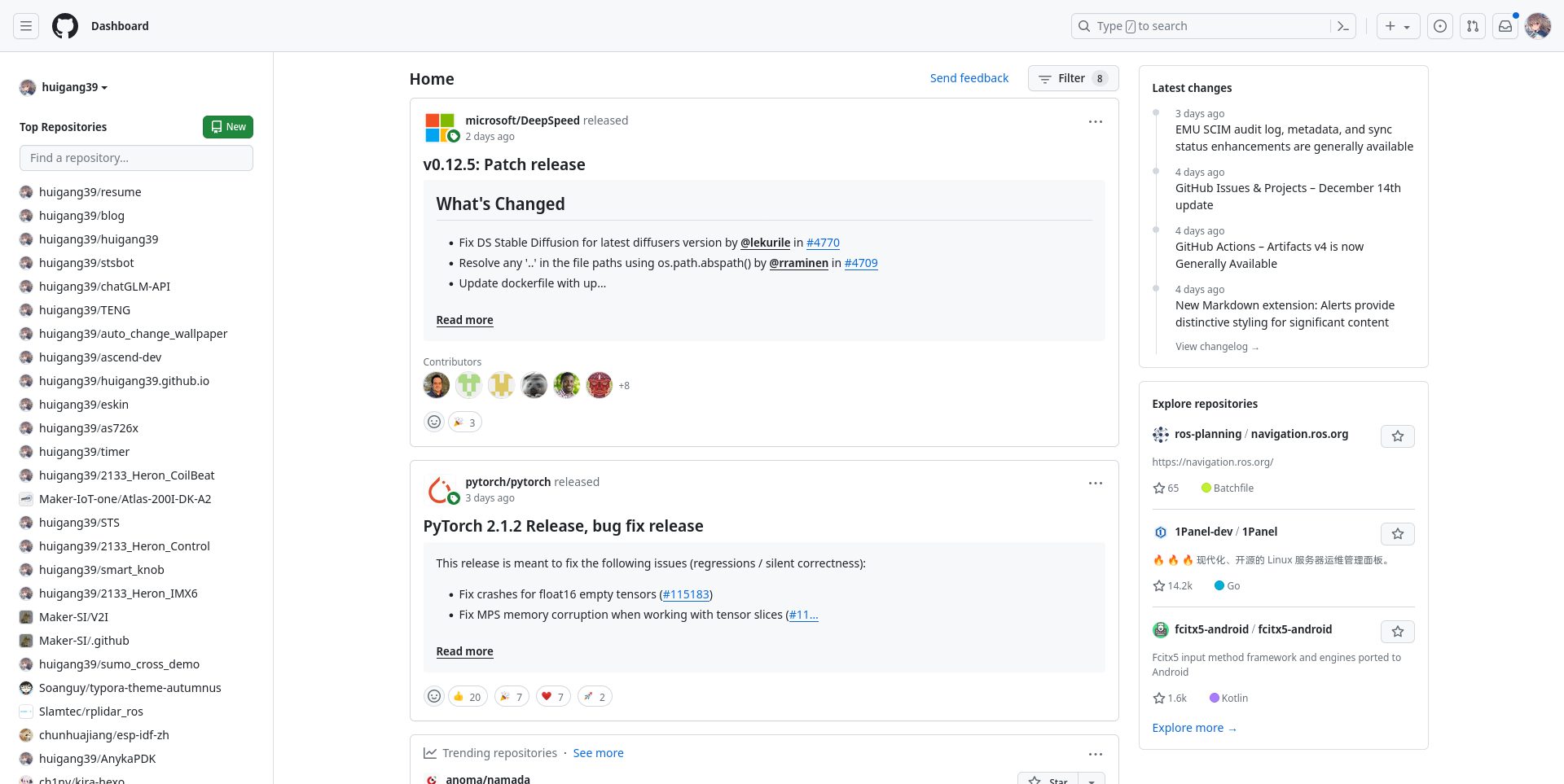Viewport: 1564px width, 784px height.
Task: Click the tada reaction with 7 on PyTorch
Action: tap(512, 696)
